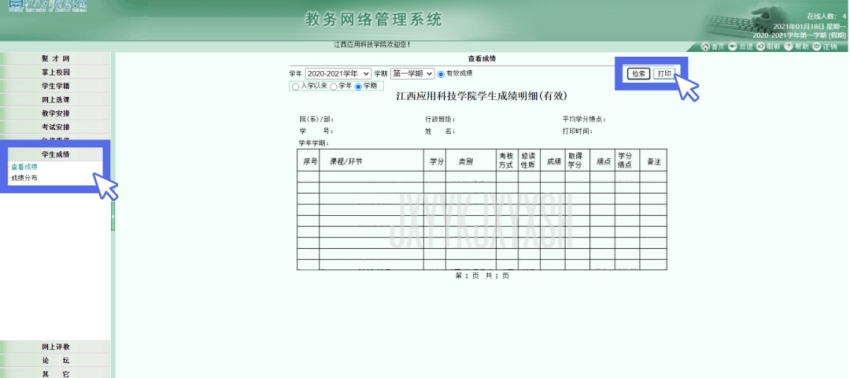The height and width of the screenshot is (378, 851).
Task: Choose the 学年 radio option
Action: 334,86
